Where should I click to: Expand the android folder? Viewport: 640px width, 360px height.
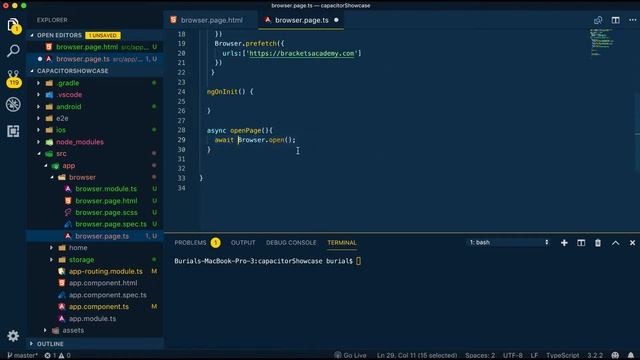[x=69, y=107]
